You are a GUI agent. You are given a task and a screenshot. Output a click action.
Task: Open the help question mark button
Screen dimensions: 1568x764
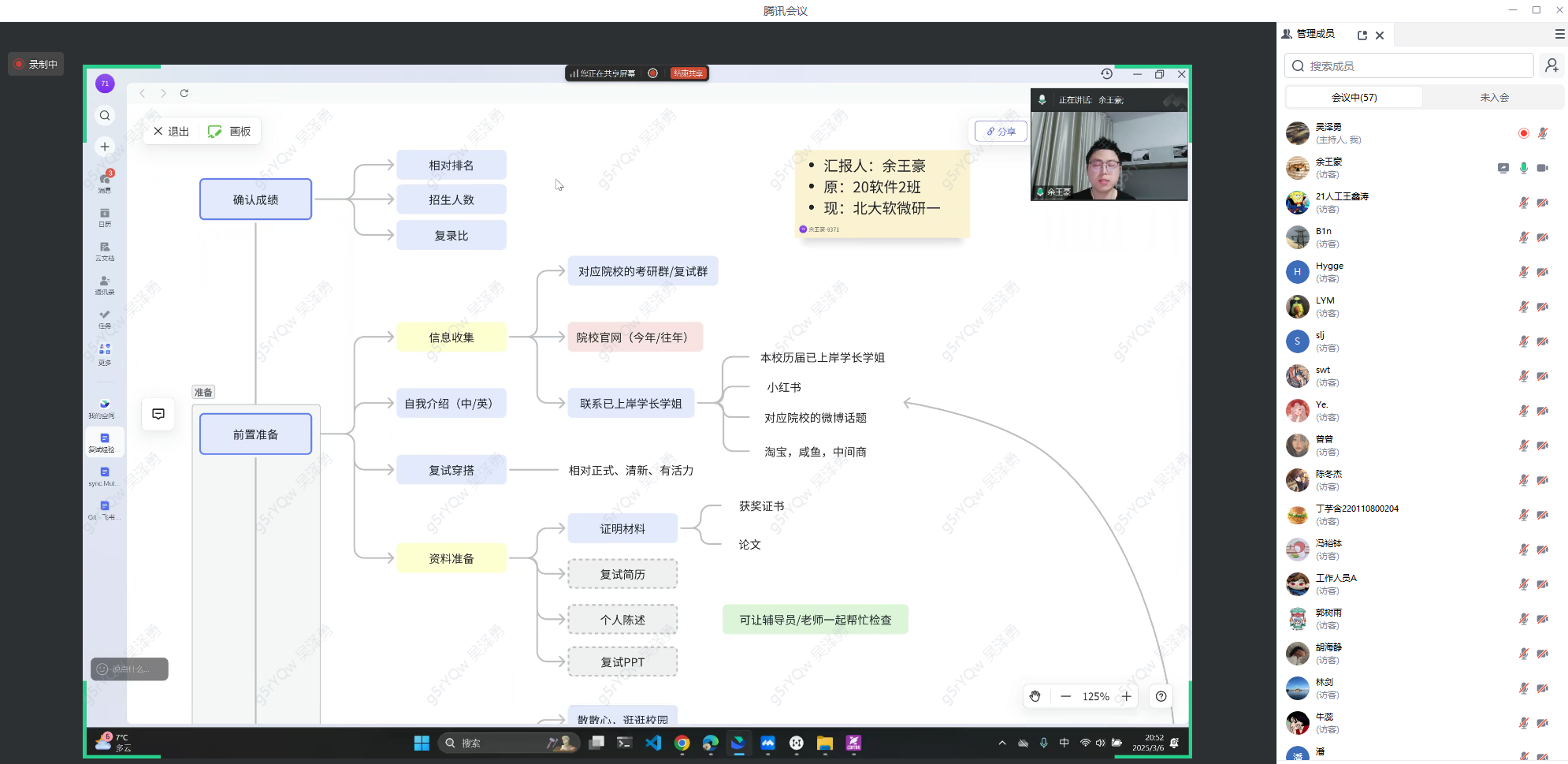click(x=1161, y=696)
